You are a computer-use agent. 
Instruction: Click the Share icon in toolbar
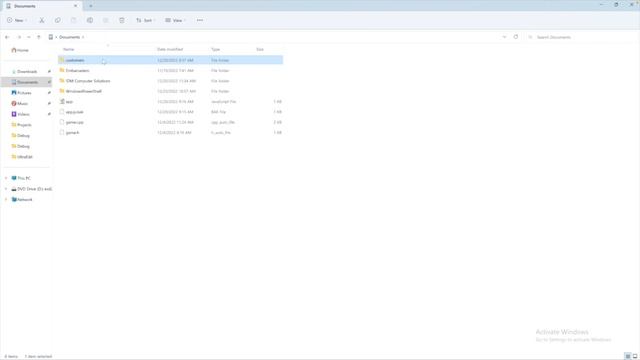click(x=106, y=20)
